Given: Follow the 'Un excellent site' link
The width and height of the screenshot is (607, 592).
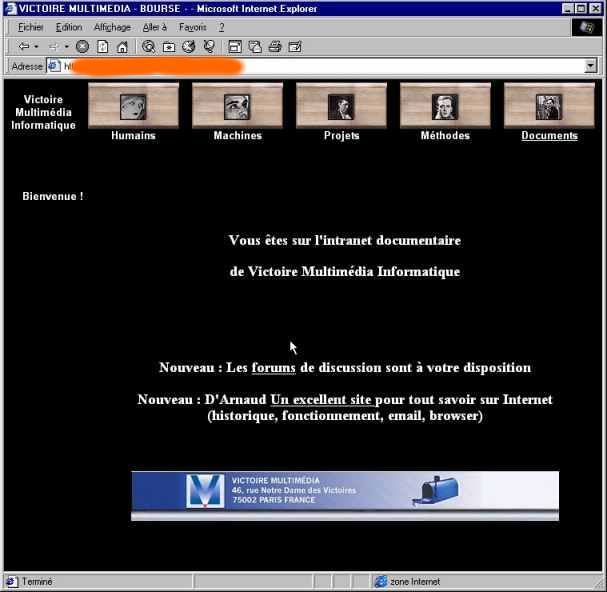Looking at the screenshot, I should pos(321,399).
